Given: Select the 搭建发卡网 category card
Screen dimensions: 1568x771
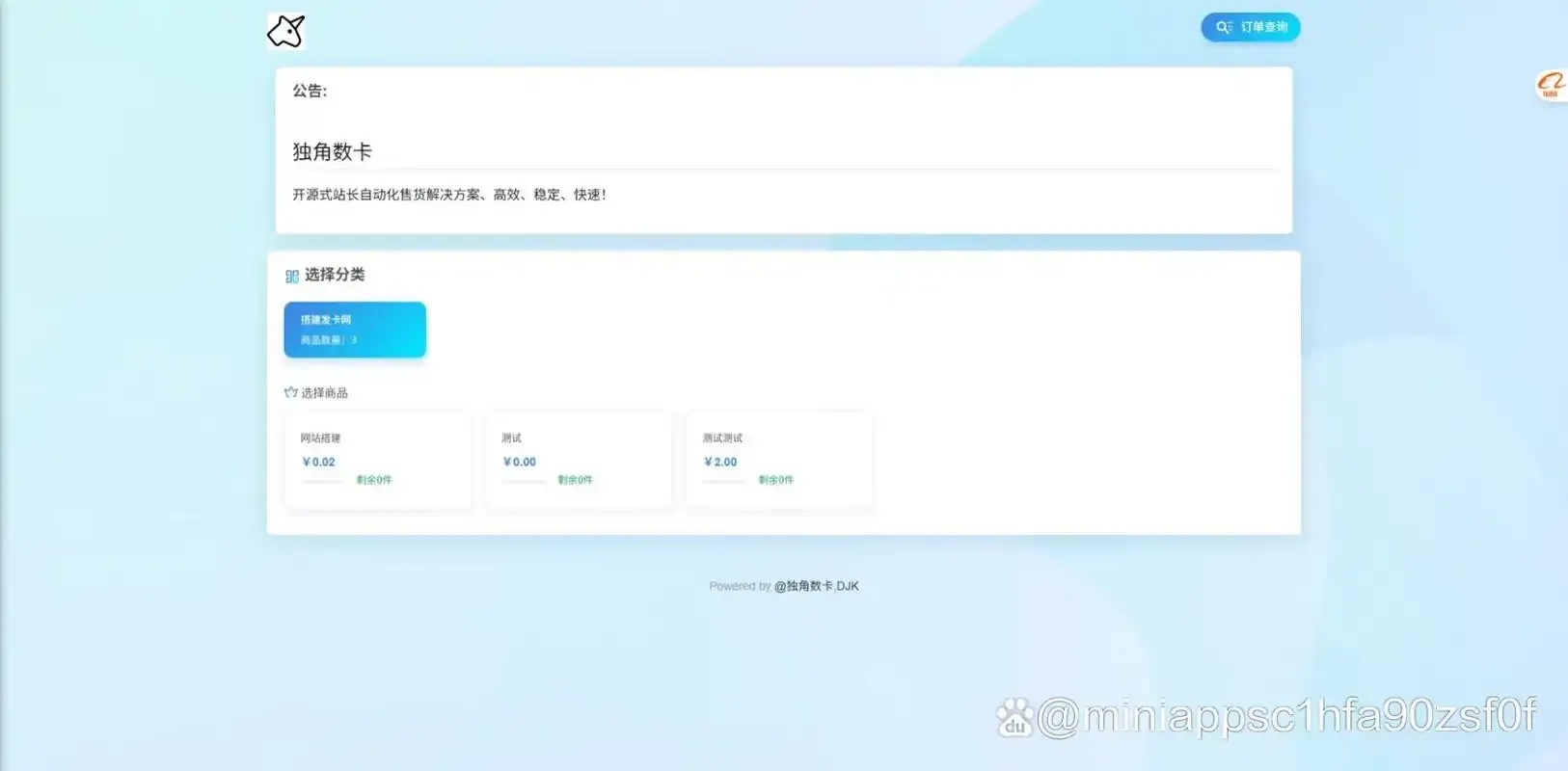Looking at the screenshot, I should click(x=355, y=330).
